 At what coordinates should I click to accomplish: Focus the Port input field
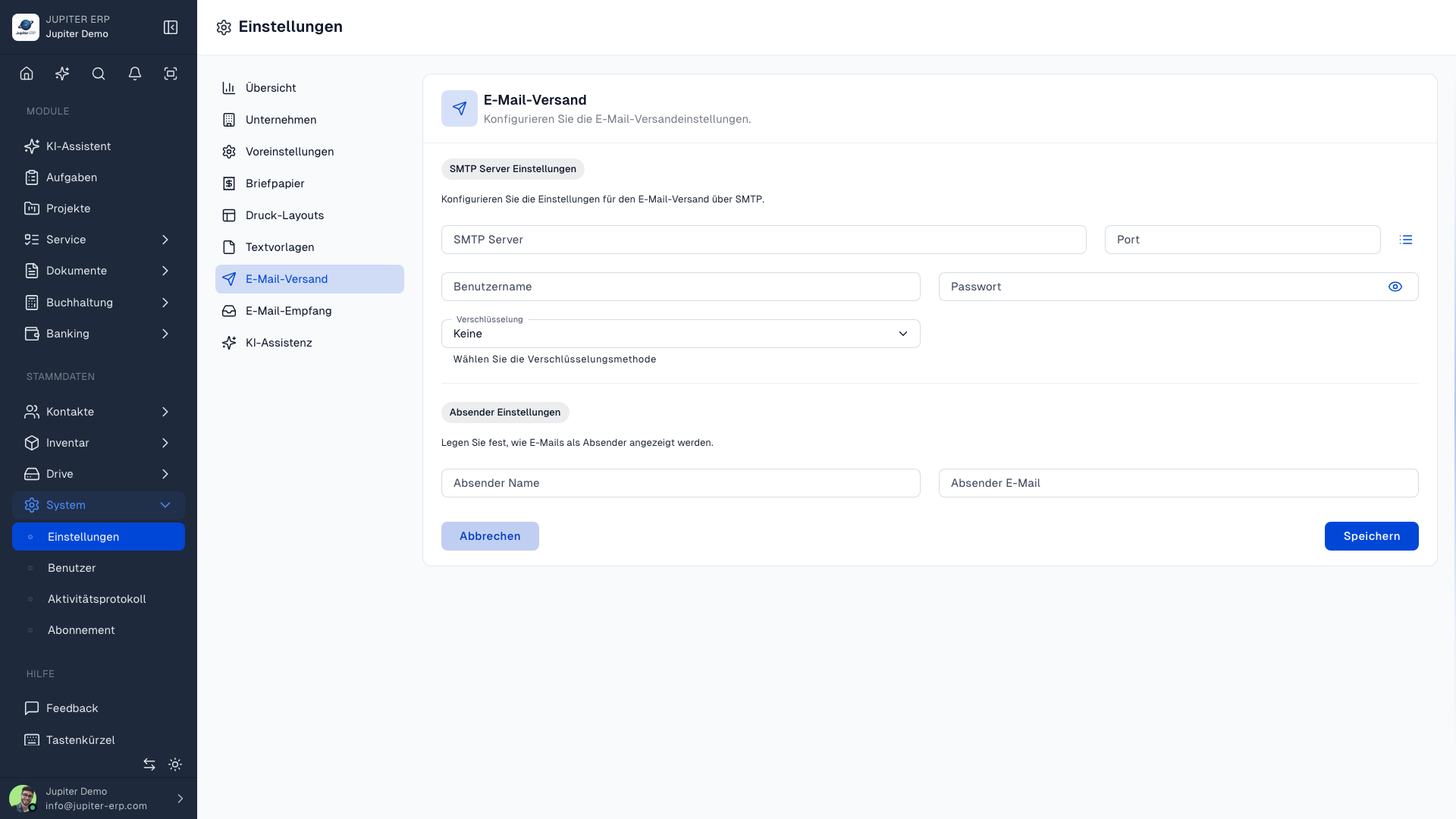pos(1242,240)
